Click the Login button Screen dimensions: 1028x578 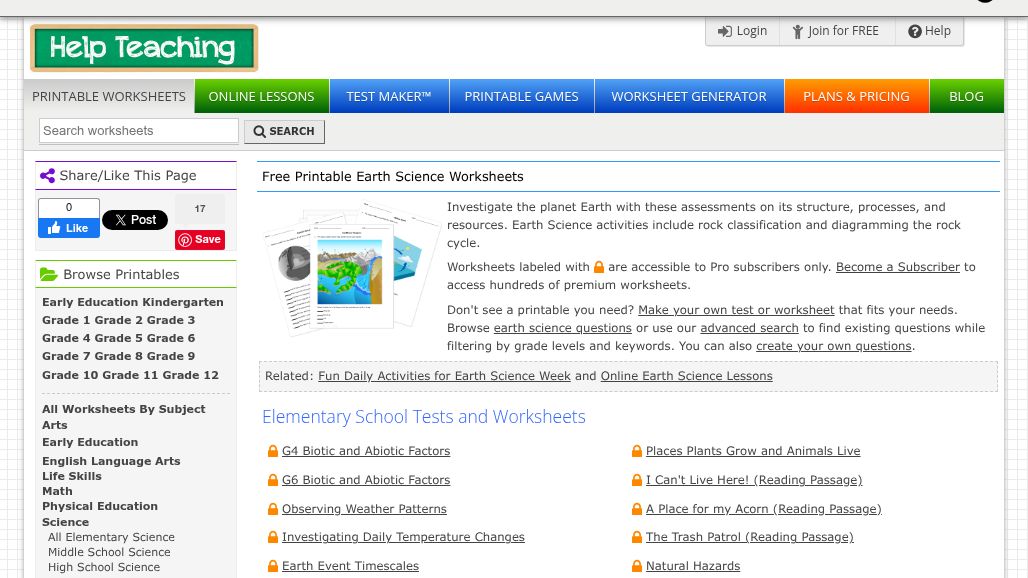(742, 31)
